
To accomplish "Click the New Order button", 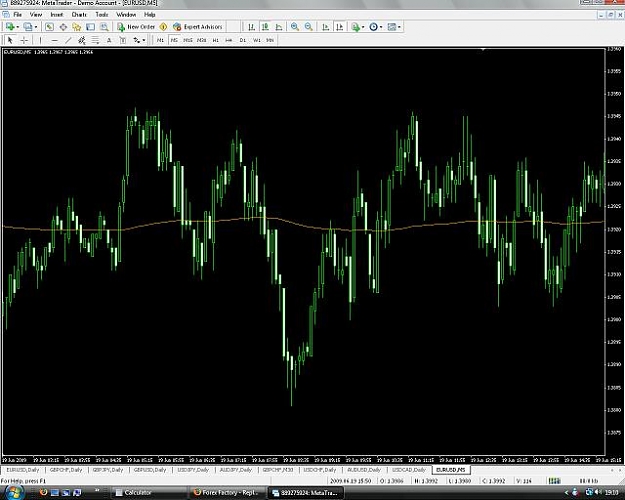I will pos(136,27).
